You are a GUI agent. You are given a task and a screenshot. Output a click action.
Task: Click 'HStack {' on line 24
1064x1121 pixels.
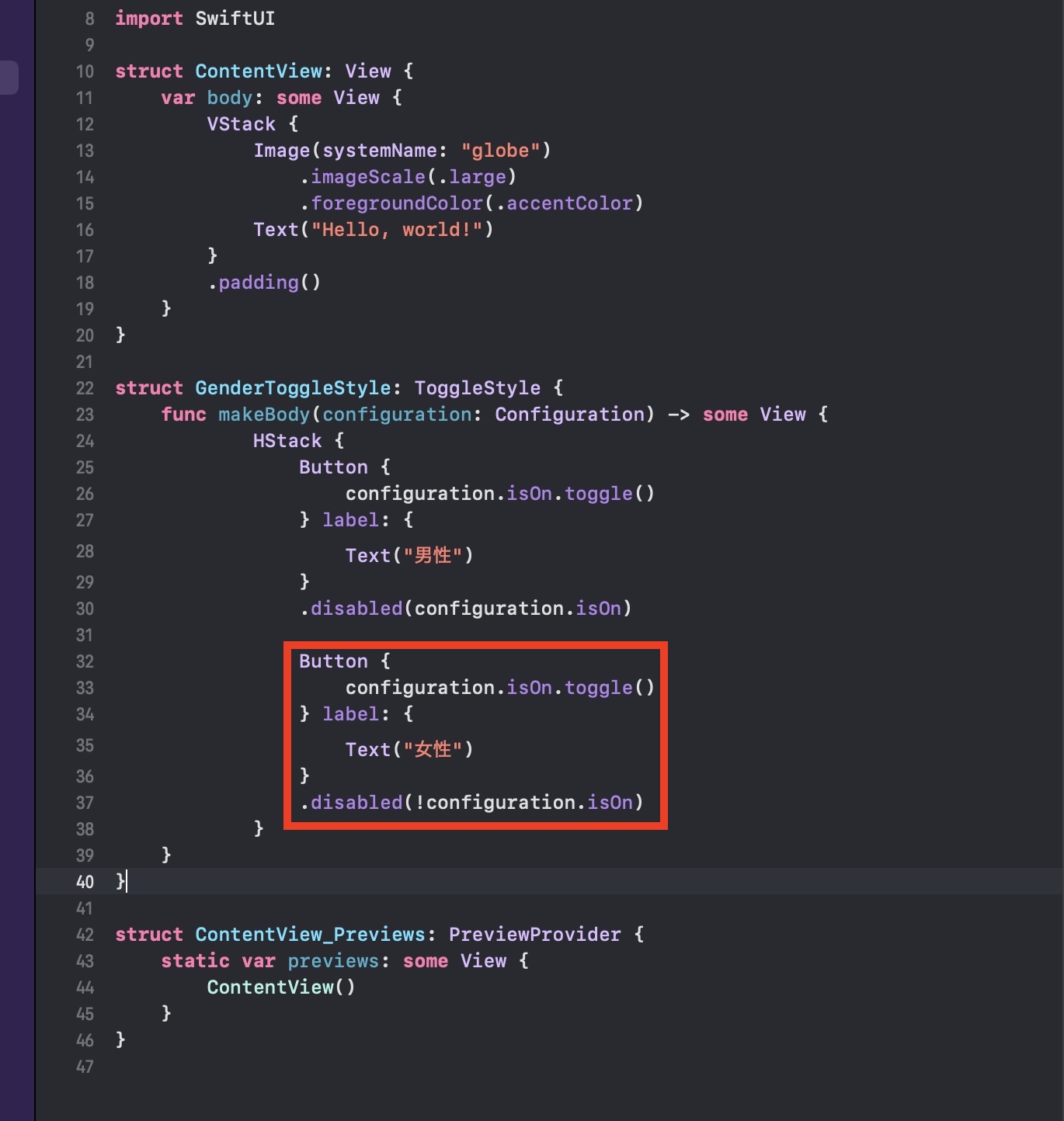(298, 441)
